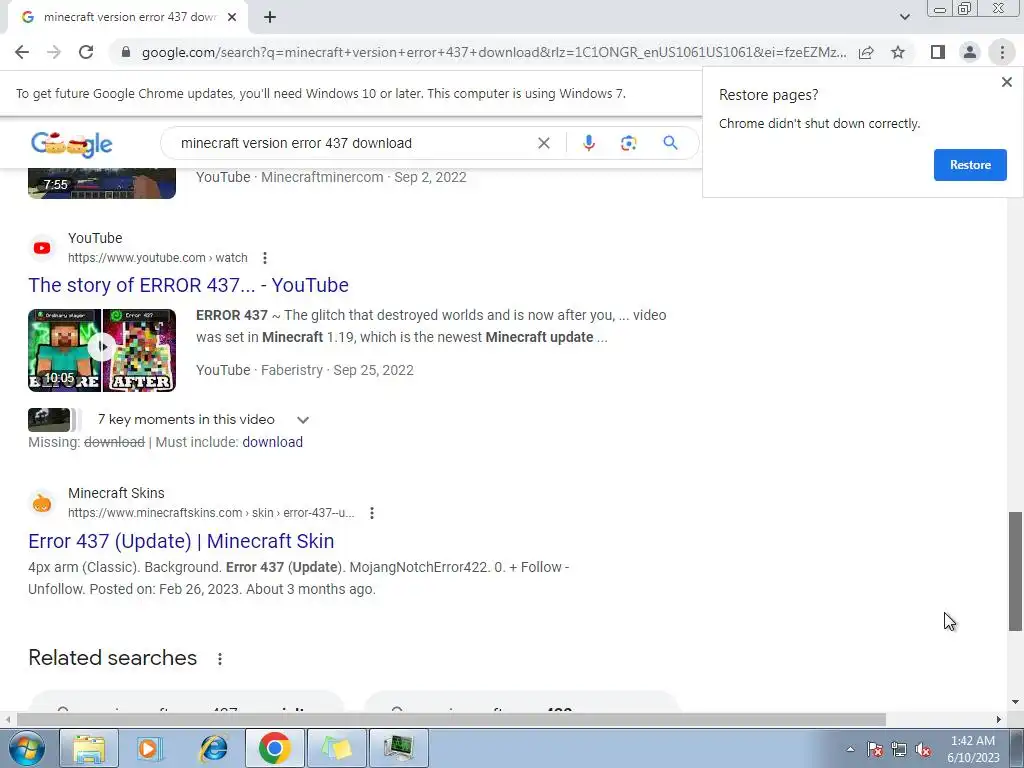1024x768 pixels.
Task: Clear the search box text
Action: pyautogui.click(x=543, y=143)
